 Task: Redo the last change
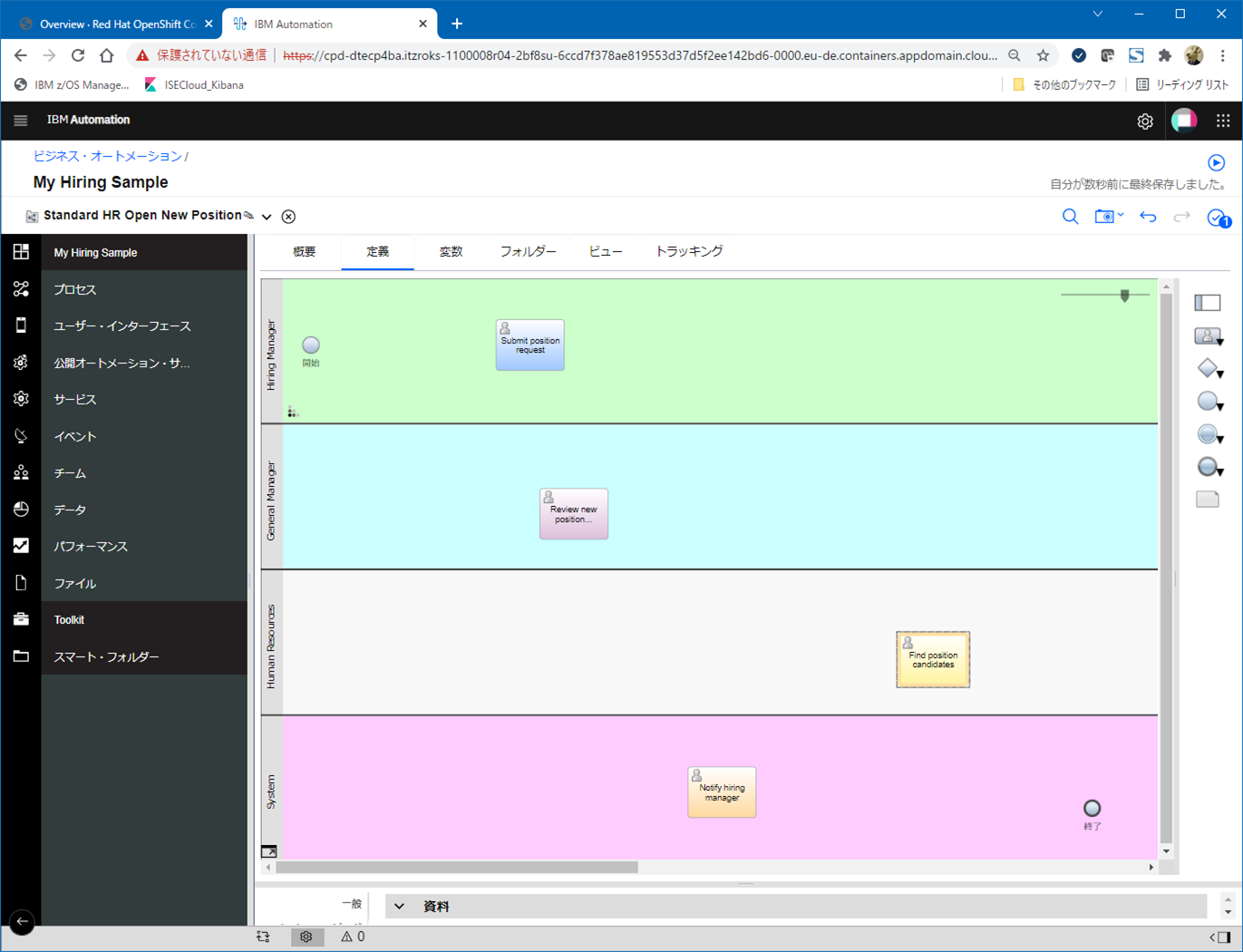coord(1181,217)
